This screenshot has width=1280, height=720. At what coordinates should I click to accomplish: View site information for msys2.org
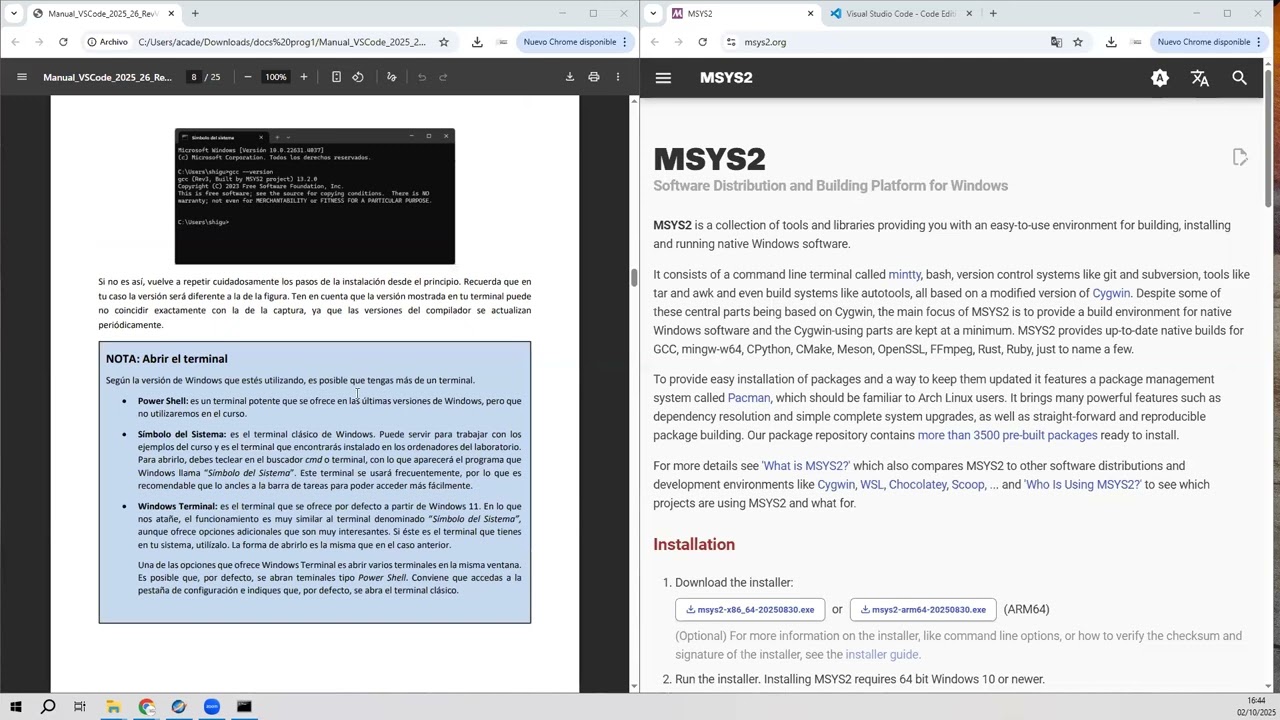tap(731, 42)
